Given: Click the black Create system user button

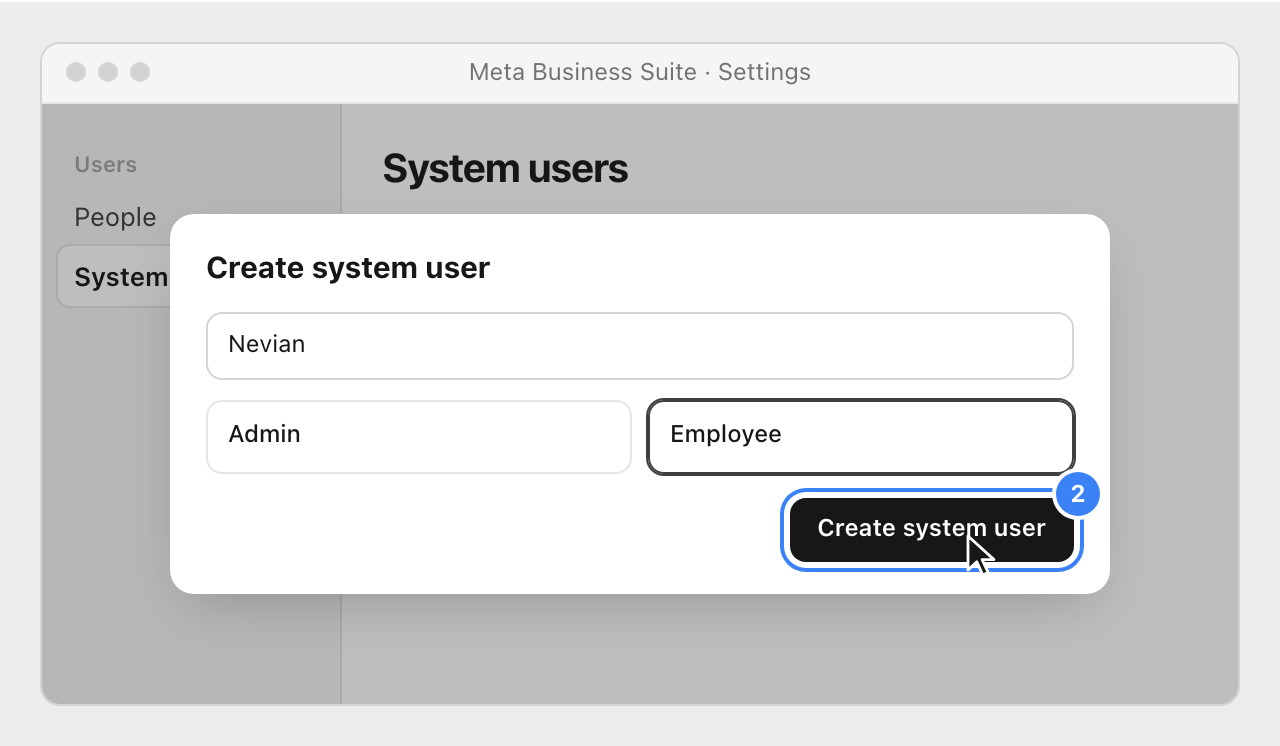Looking at the screenshot, I should click(931, 529).
